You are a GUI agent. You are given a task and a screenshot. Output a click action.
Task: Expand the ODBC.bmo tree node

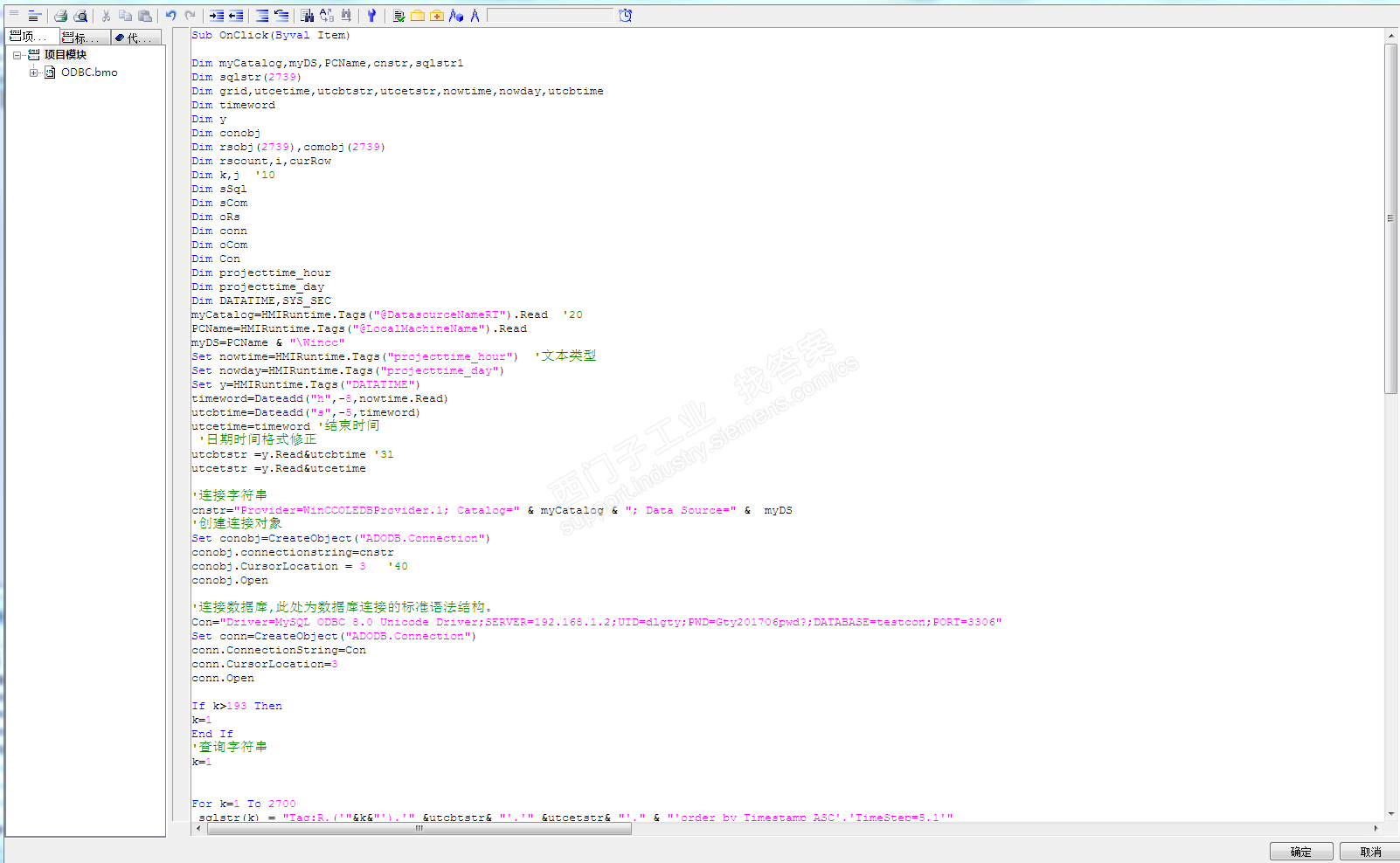click(x=33, y=72)
